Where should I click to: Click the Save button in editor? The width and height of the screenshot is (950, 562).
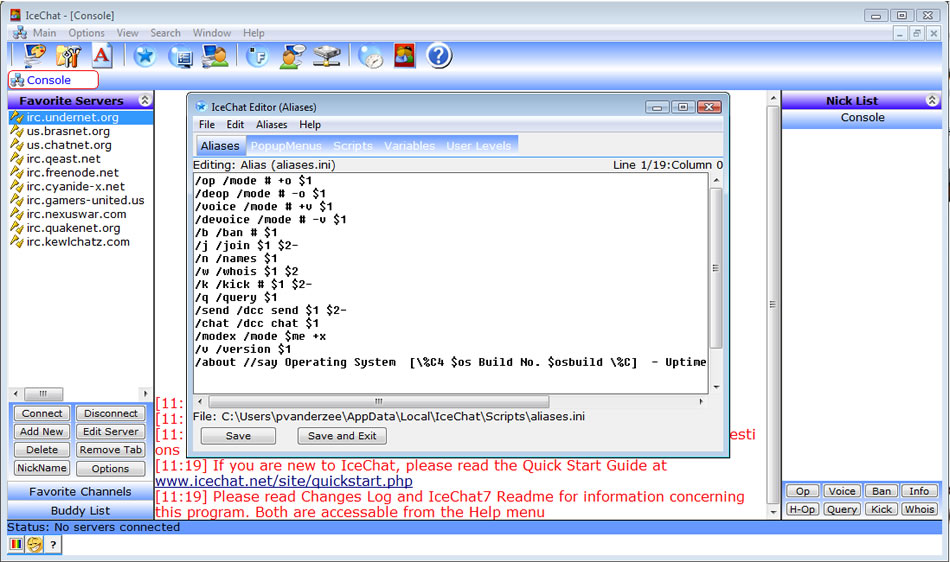238,435
